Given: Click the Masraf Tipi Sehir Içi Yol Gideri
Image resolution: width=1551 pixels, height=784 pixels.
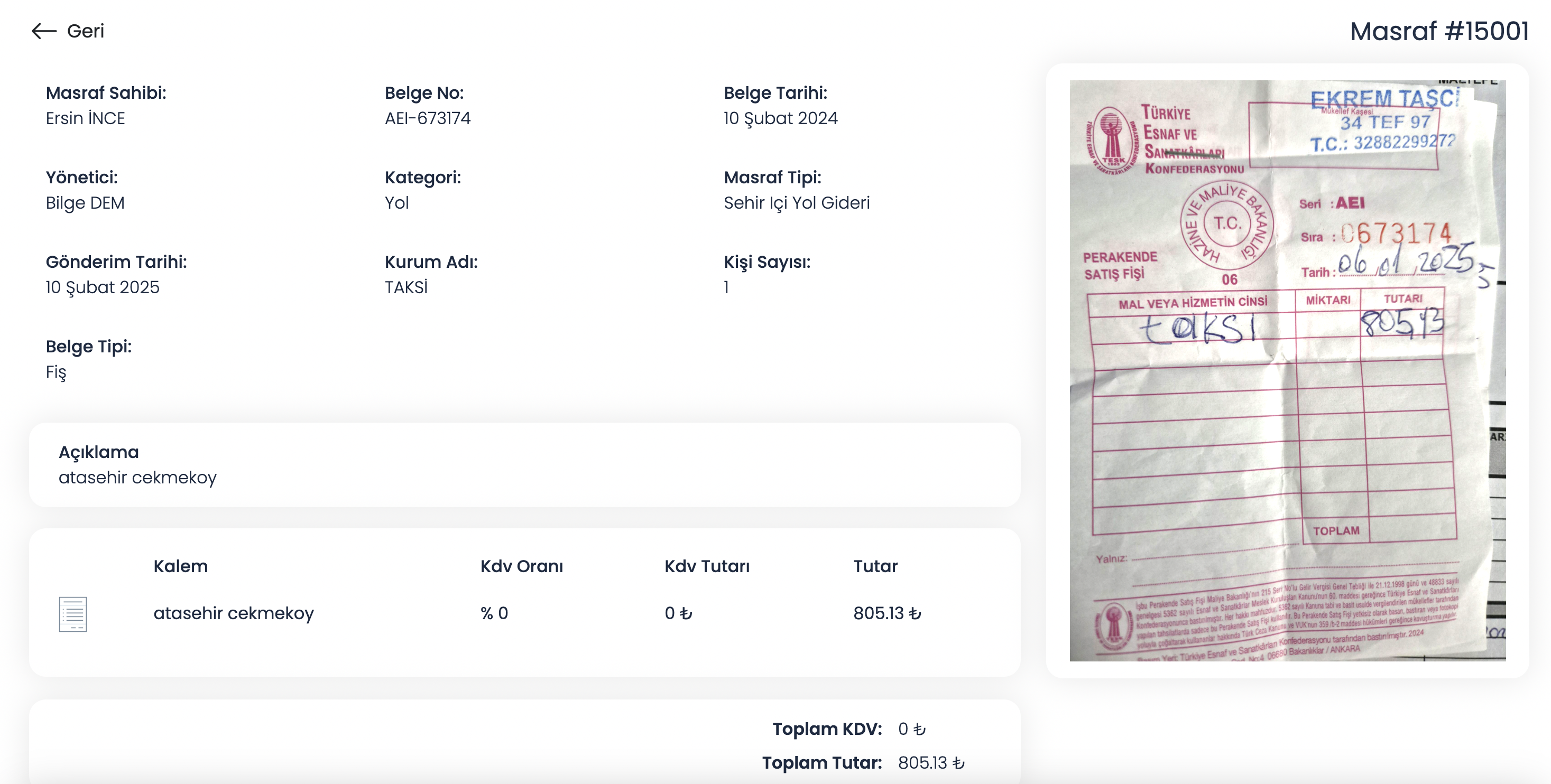Looking at the screenshot, I should [x=797, y=203].
